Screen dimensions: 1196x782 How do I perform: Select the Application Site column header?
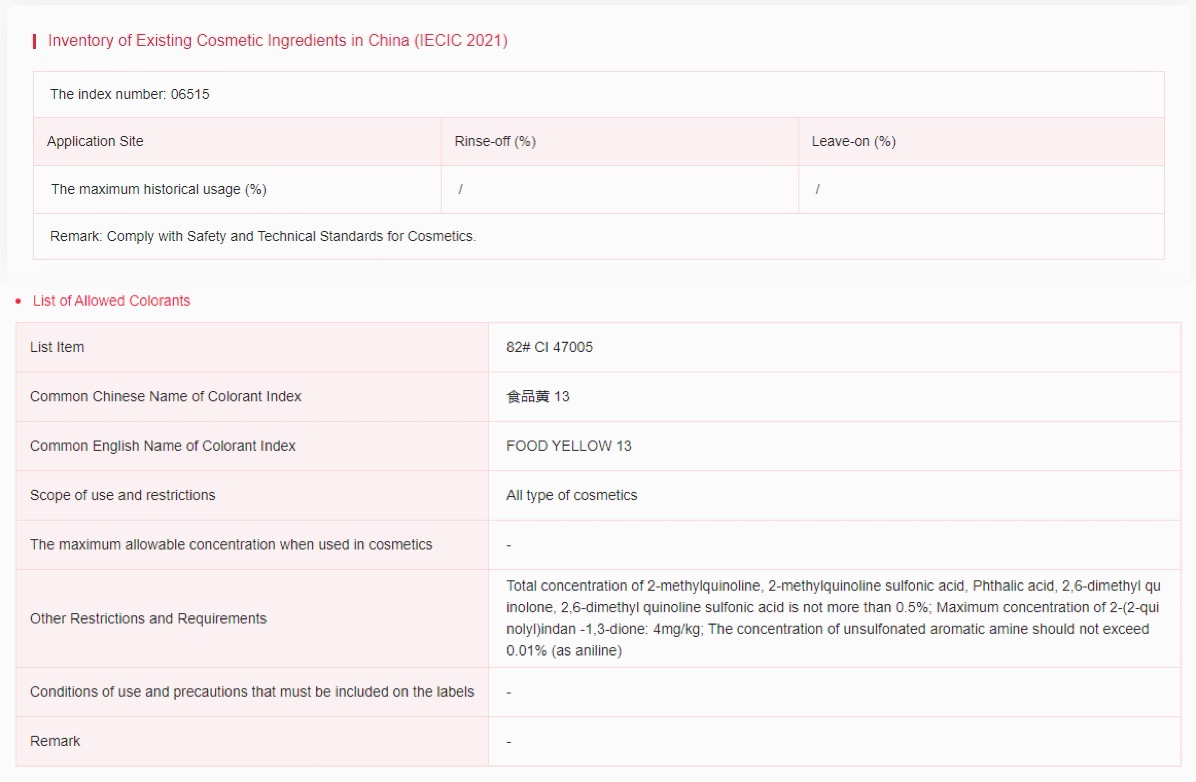[x=95, y=142]
